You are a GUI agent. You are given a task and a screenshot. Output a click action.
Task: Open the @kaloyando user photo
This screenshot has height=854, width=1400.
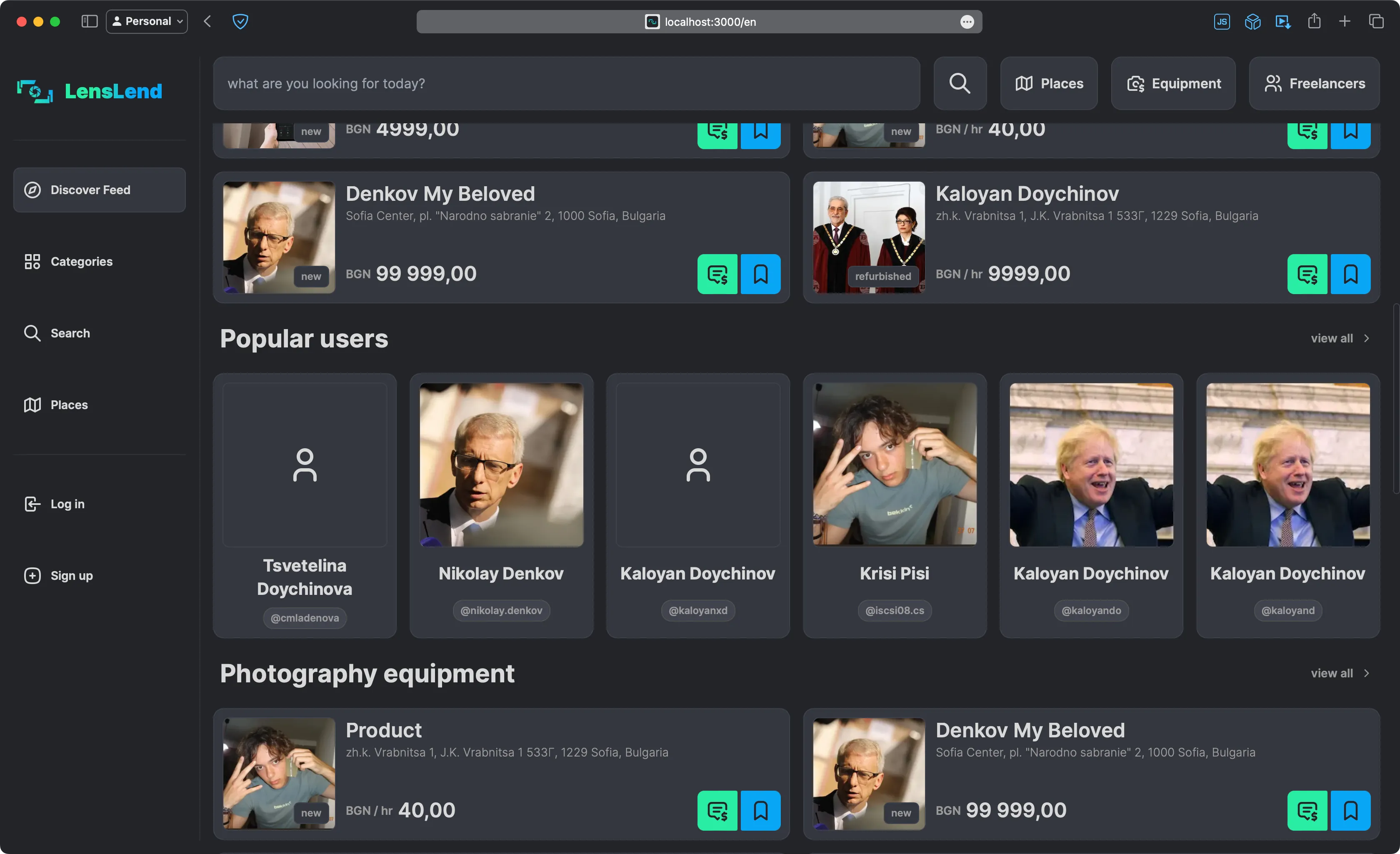pos(1091,464)
